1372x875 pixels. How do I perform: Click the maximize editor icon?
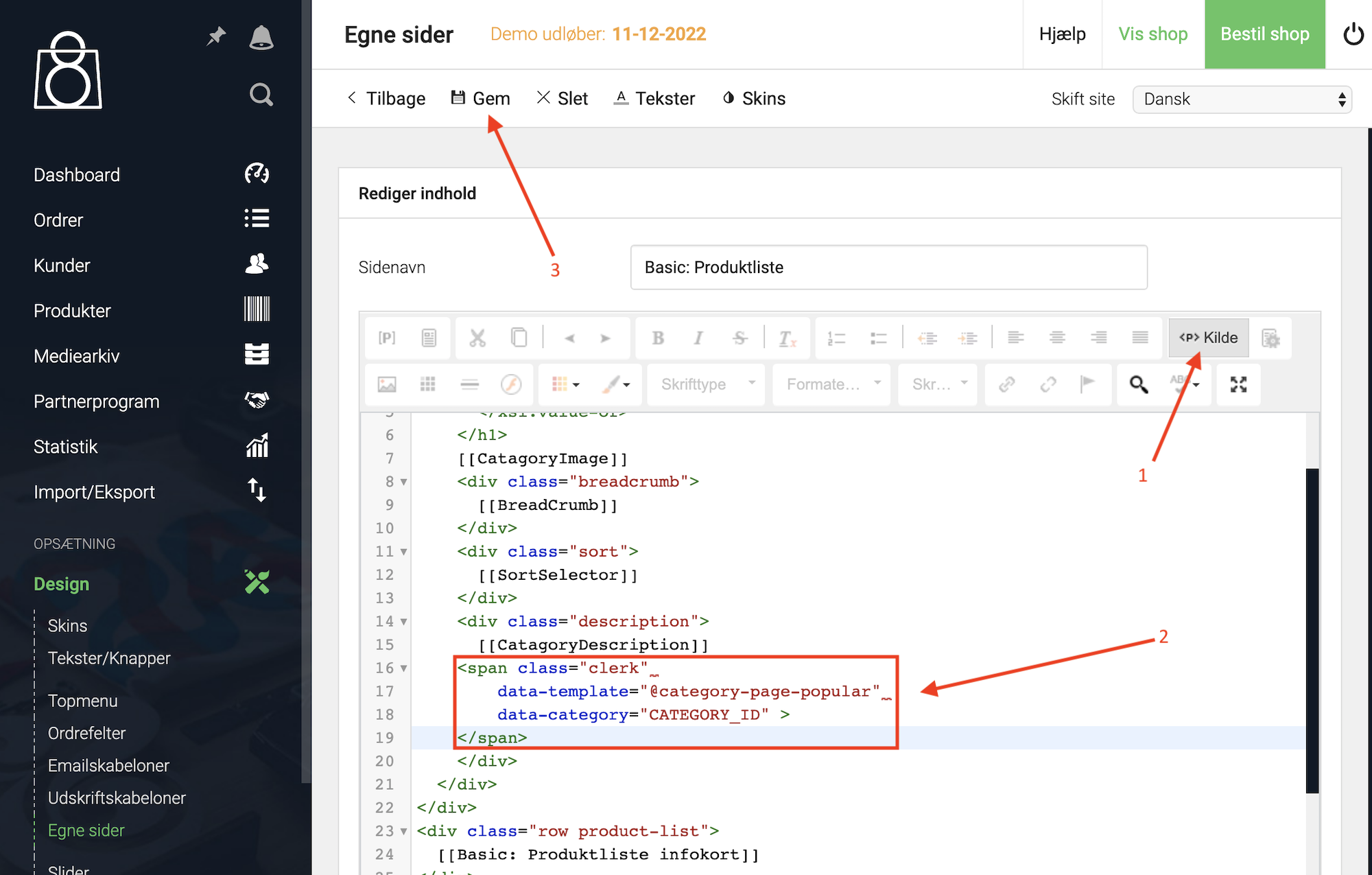coord(1238,384)
